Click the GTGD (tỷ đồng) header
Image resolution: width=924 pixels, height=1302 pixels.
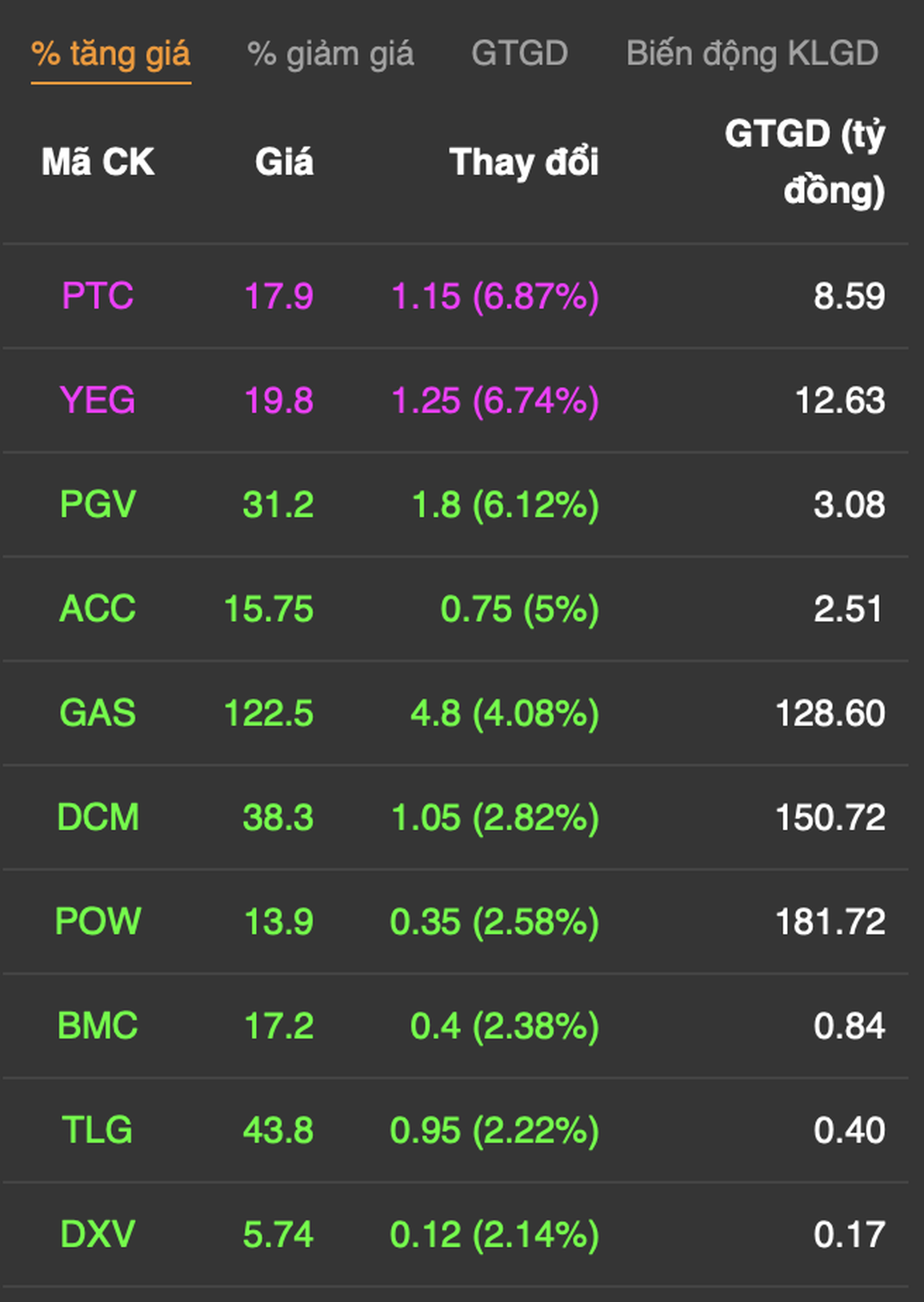(804, 162)
